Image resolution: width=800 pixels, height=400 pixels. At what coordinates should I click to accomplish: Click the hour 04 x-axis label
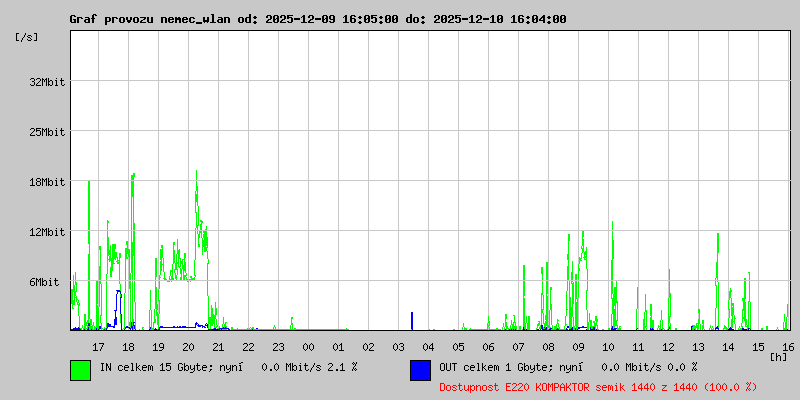[429, 347]
